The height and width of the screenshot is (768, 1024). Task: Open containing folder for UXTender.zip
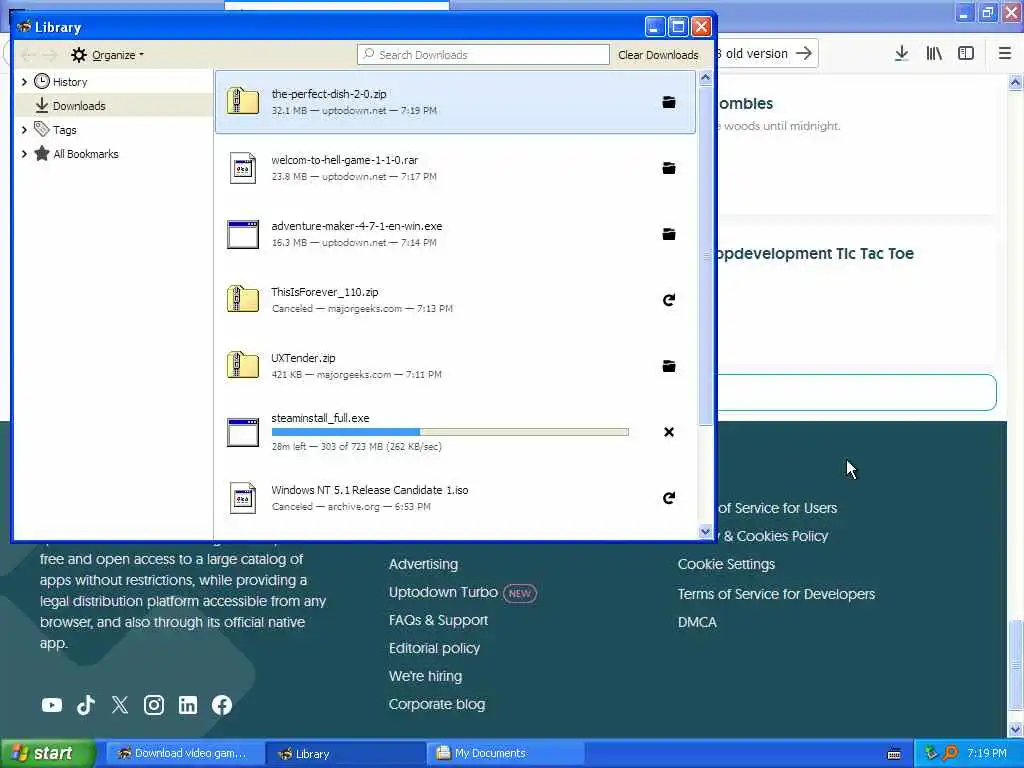click(x=669, y=366)
